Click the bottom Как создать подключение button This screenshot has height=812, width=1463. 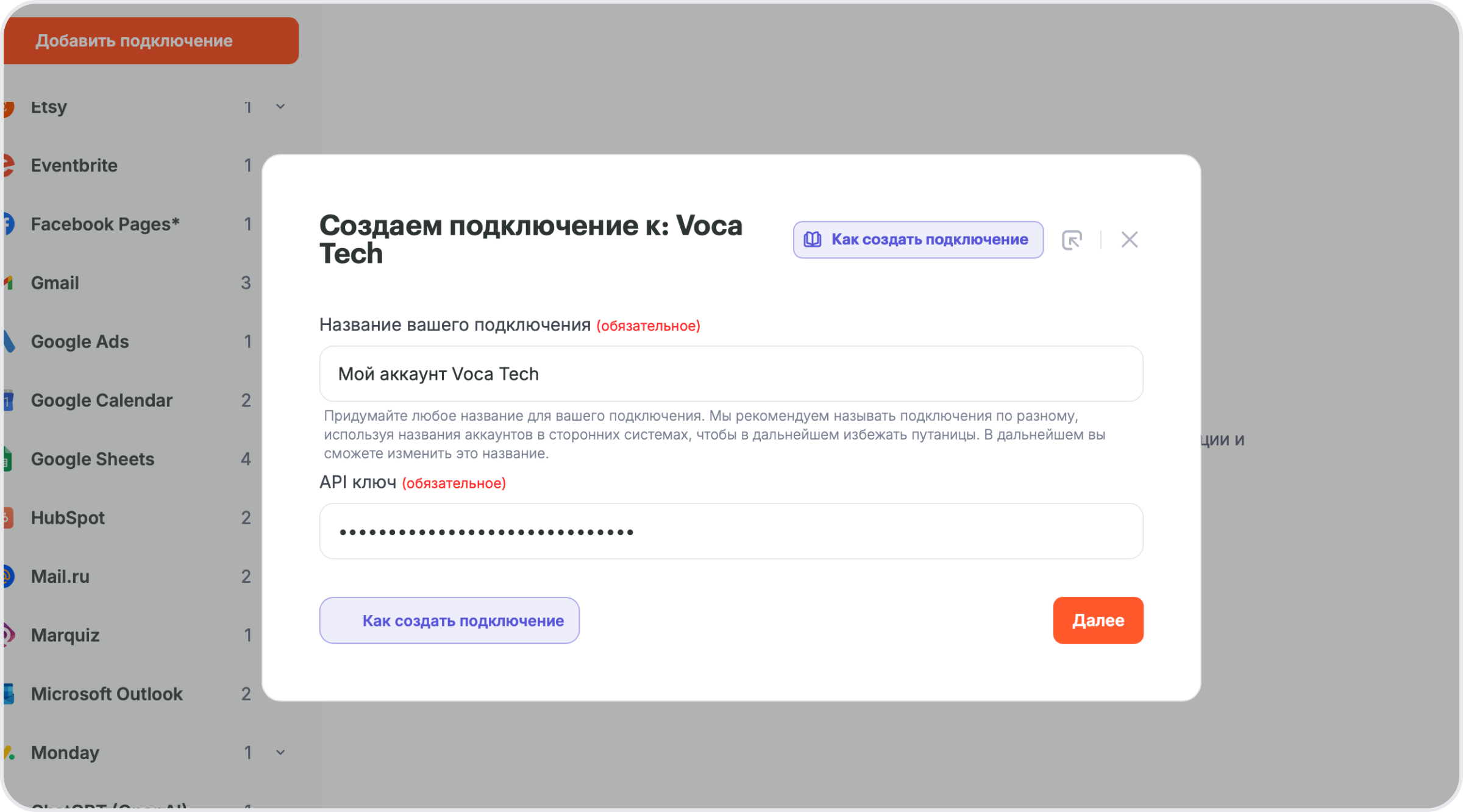[x=449, y=620]
